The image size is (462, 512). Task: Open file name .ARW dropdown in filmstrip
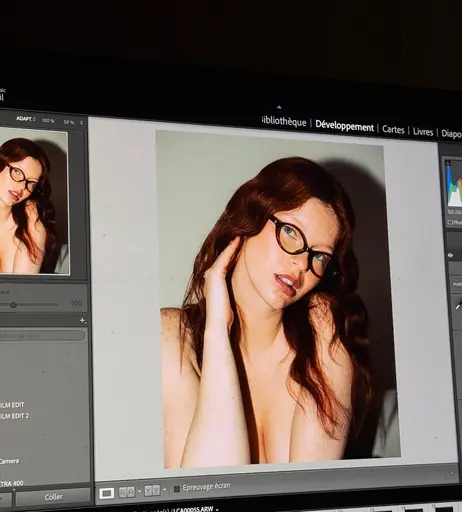(x=217, y=509)
